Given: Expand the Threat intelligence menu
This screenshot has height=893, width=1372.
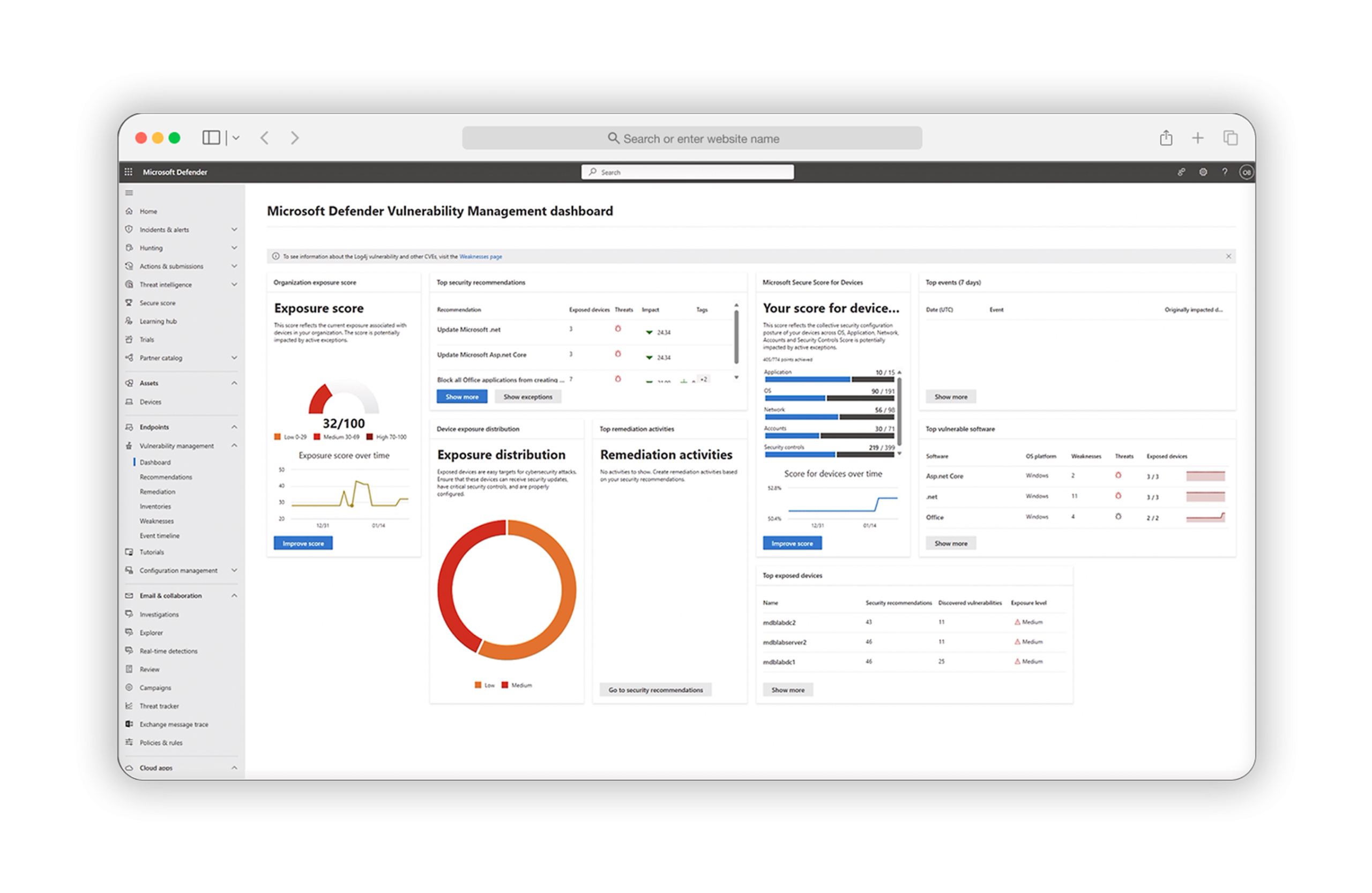Looking at the screenshot, I should 234,284.
